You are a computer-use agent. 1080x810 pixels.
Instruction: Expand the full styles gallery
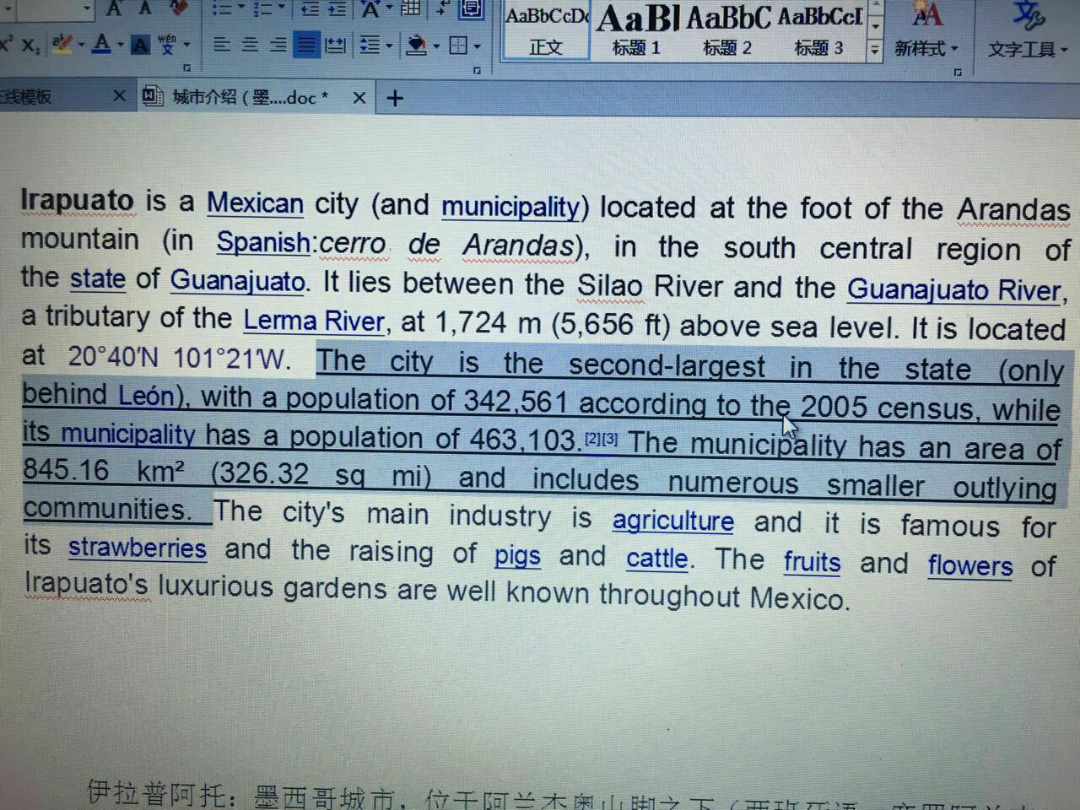point(874,50)
